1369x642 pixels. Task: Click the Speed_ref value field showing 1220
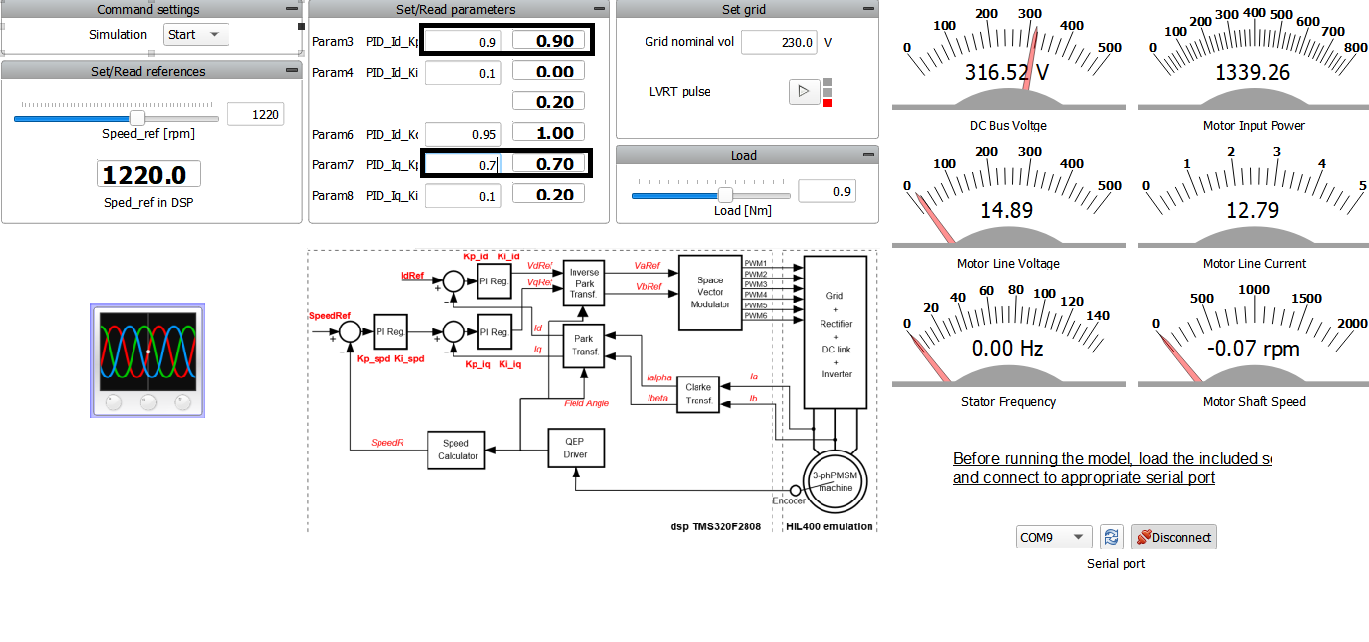255,114
